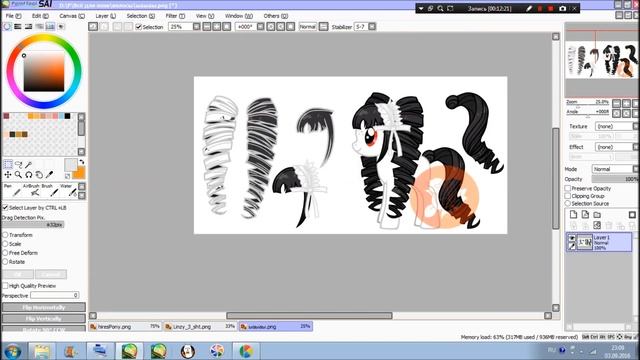
Task: Open the Stabilizer level dropdown
Action: click(x=372, y=27)
